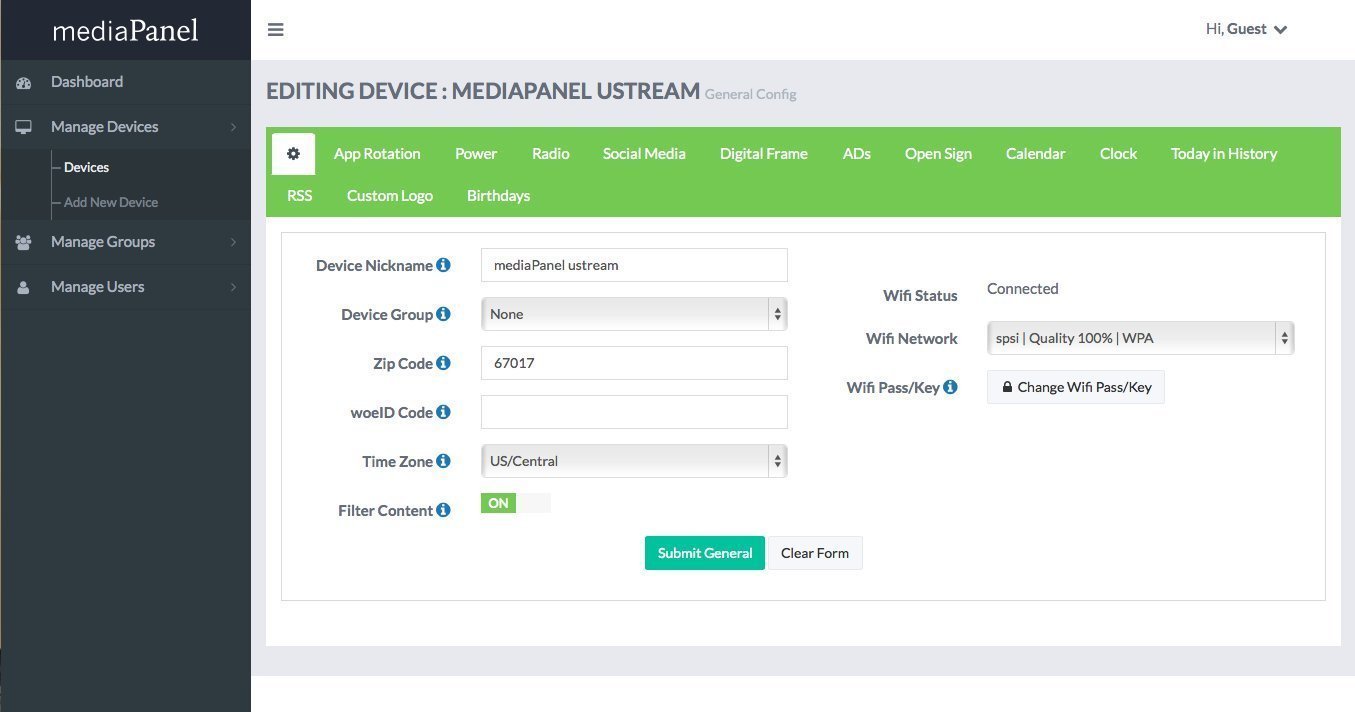
Task: Click the Device Nickname info icon
Action: (x=443, y=265)
